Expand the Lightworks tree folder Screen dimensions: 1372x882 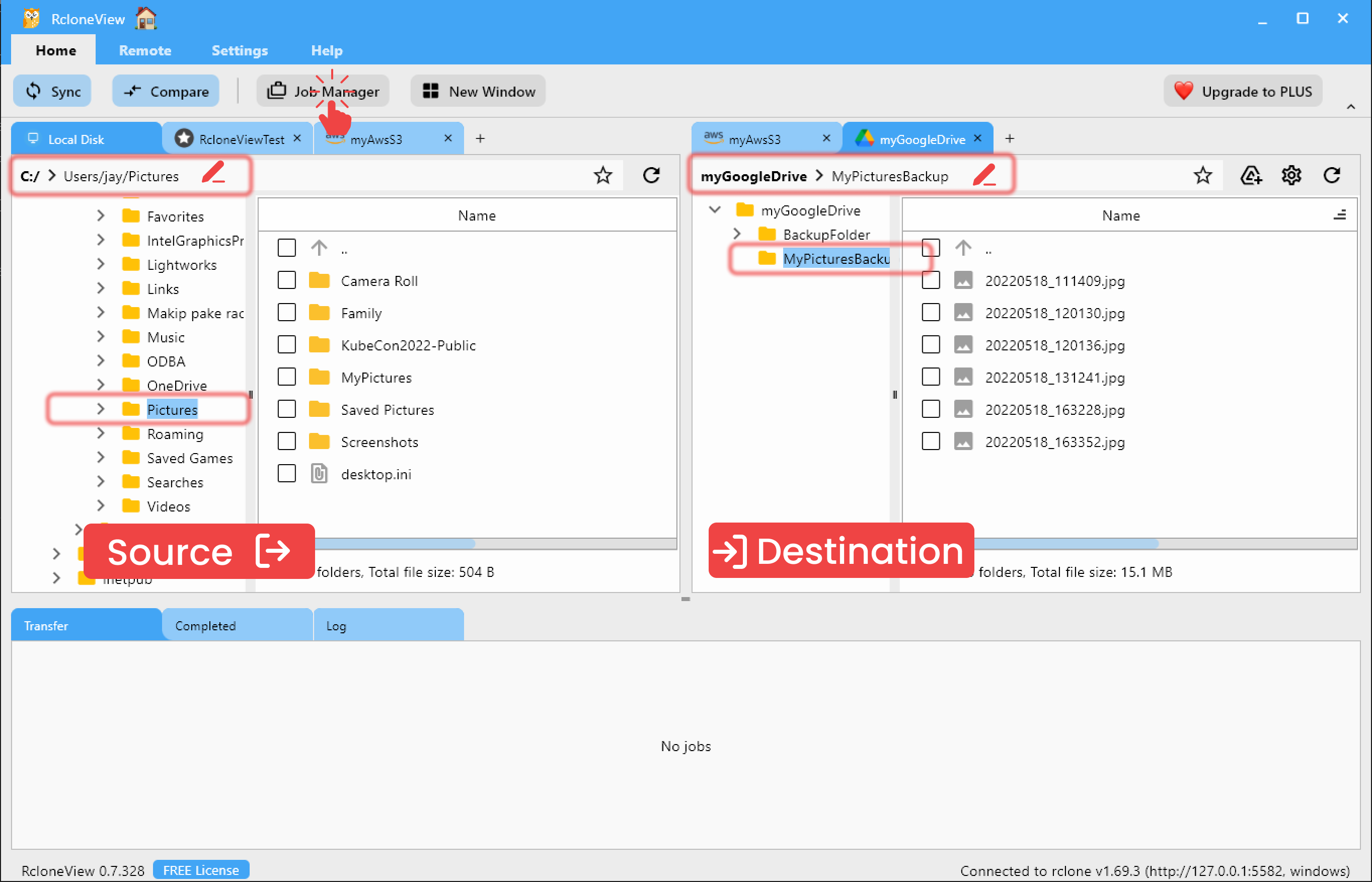[101, 264]
